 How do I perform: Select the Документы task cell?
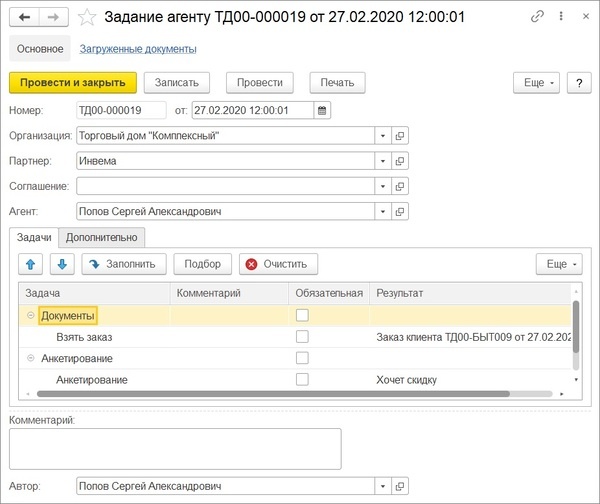pos(68,316)
